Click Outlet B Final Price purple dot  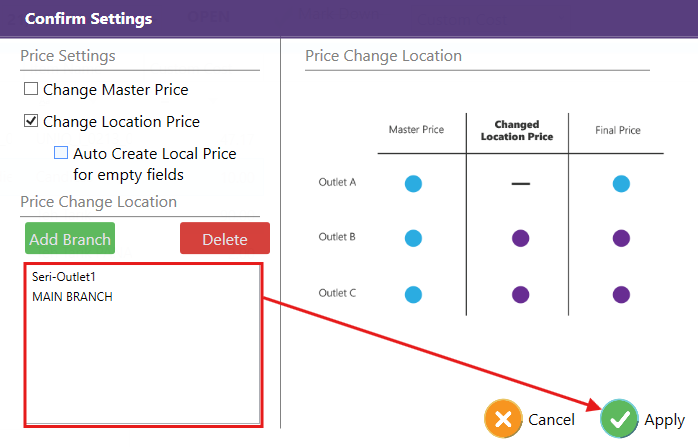[621, 238]
